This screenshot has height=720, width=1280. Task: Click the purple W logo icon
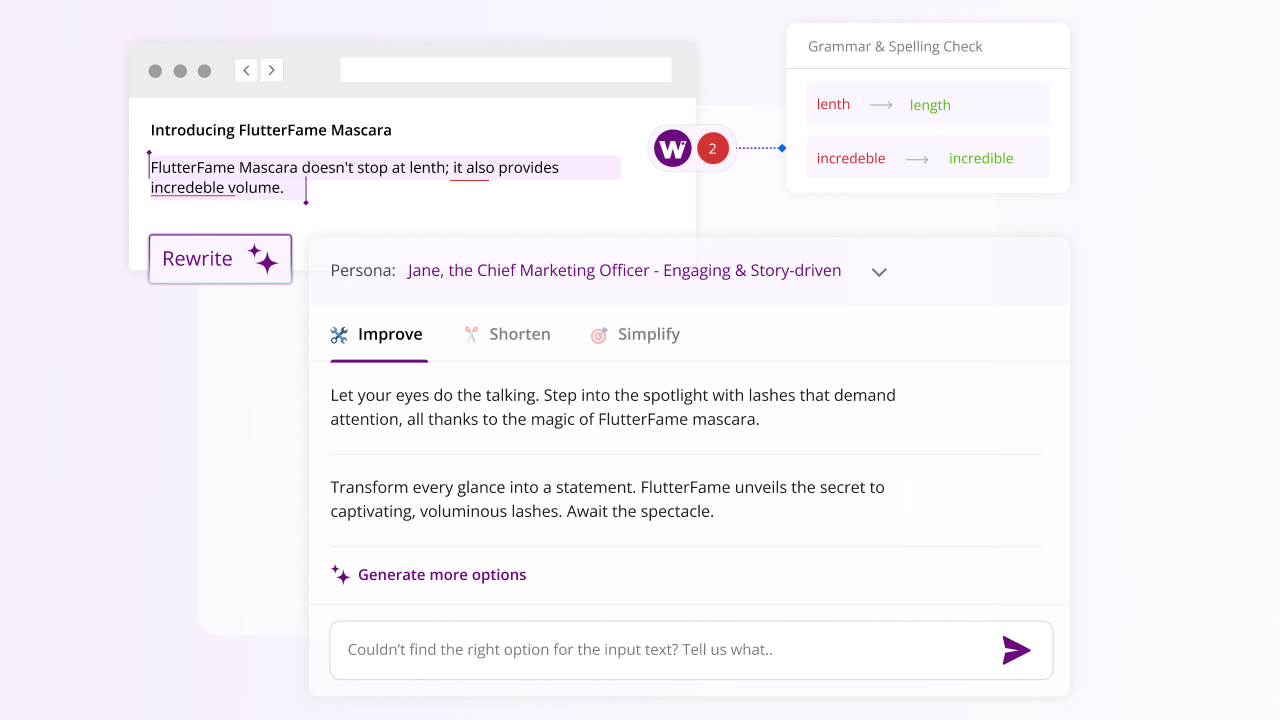pyautogui.click(x=673, y=149)
